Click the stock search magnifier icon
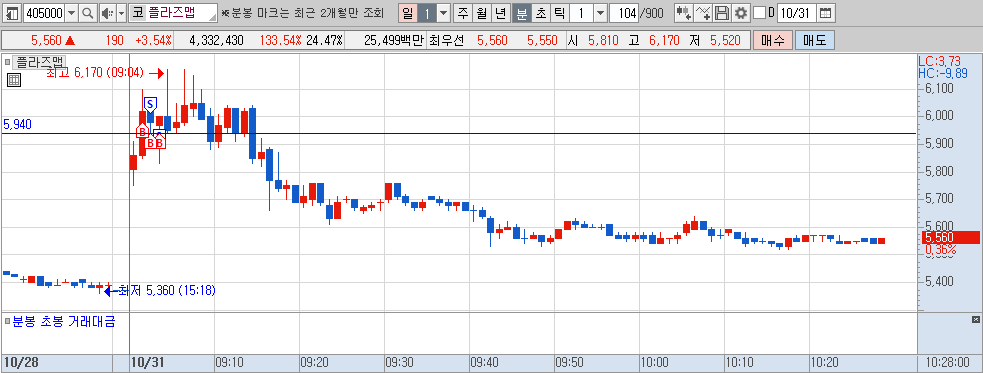The width and height of the screenshot is (983, 373). [88, 13]
